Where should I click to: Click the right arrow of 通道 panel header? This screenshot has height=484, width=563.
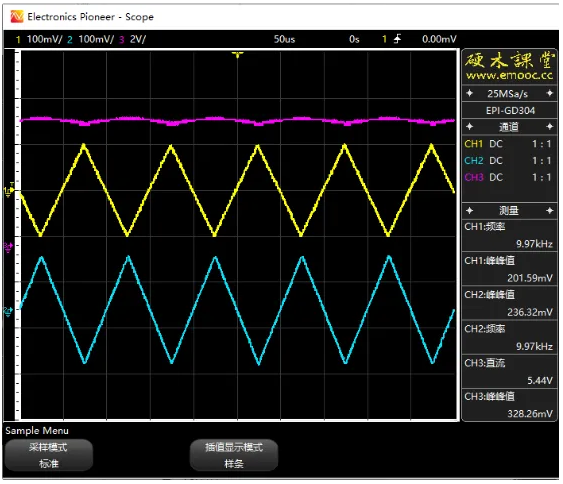coord(549,127)
